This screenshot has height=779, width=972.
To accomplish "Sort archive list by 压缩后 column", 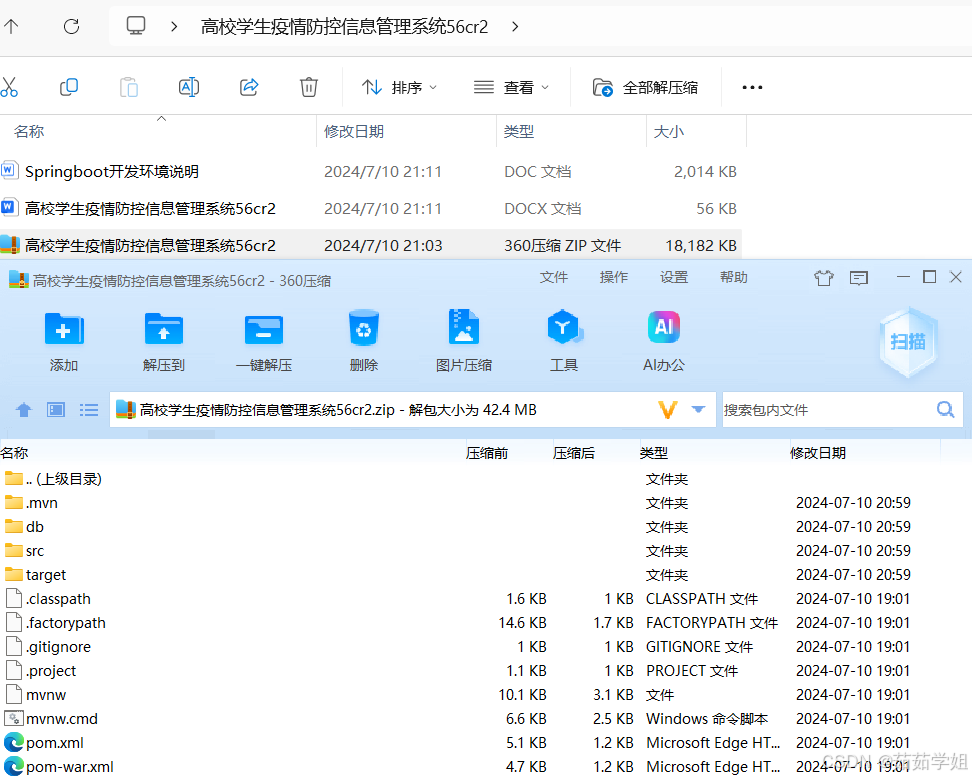I will (x=573, y=453).
